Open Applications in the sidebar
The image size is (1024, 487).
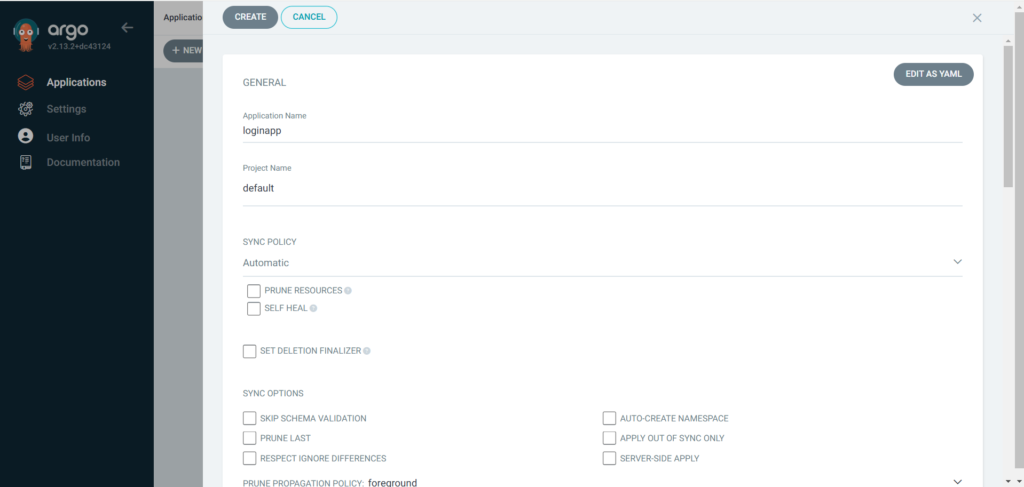point(76,82)
